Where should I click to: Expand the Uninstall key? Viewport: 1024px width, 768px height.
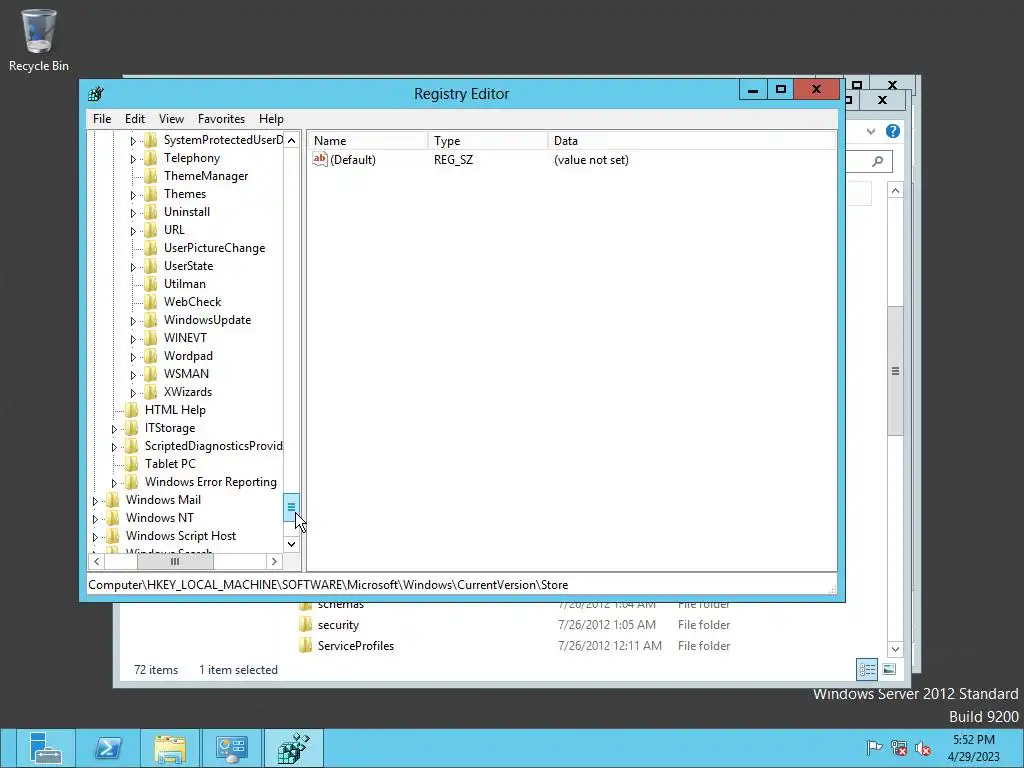[133, 212]
